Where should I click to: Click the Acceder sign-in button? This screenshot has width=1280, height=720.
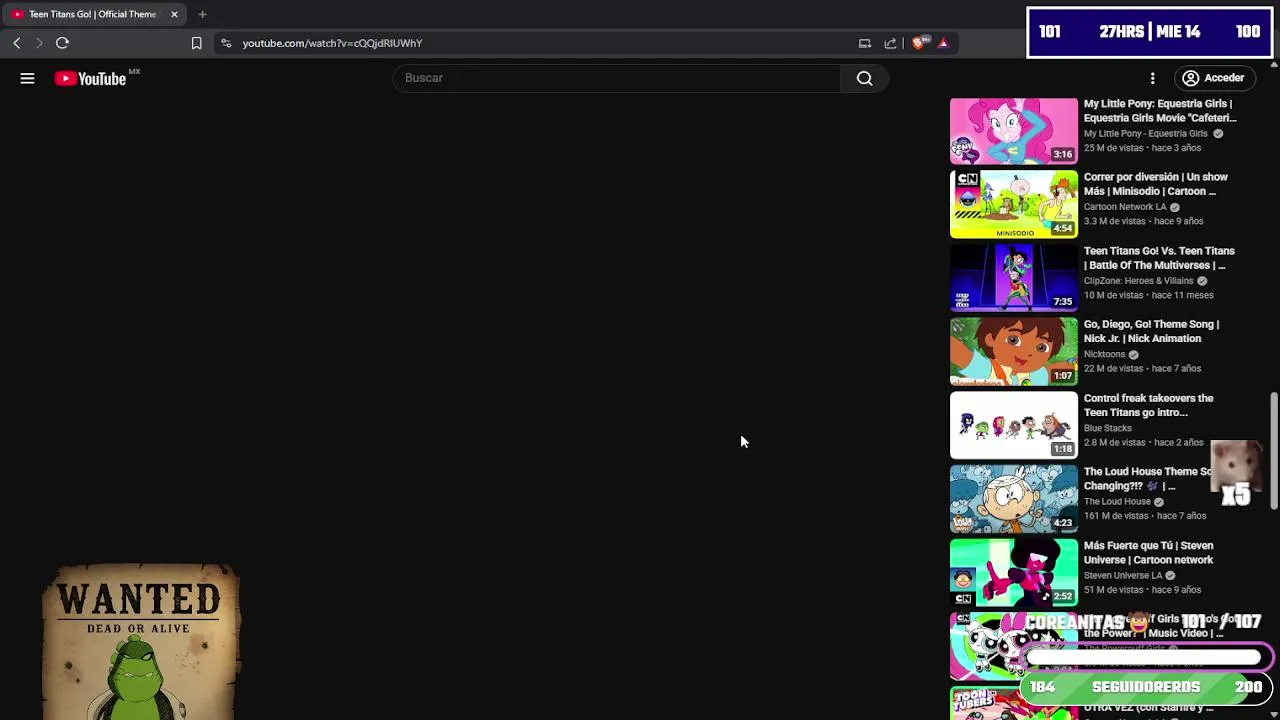[1214, 78]
